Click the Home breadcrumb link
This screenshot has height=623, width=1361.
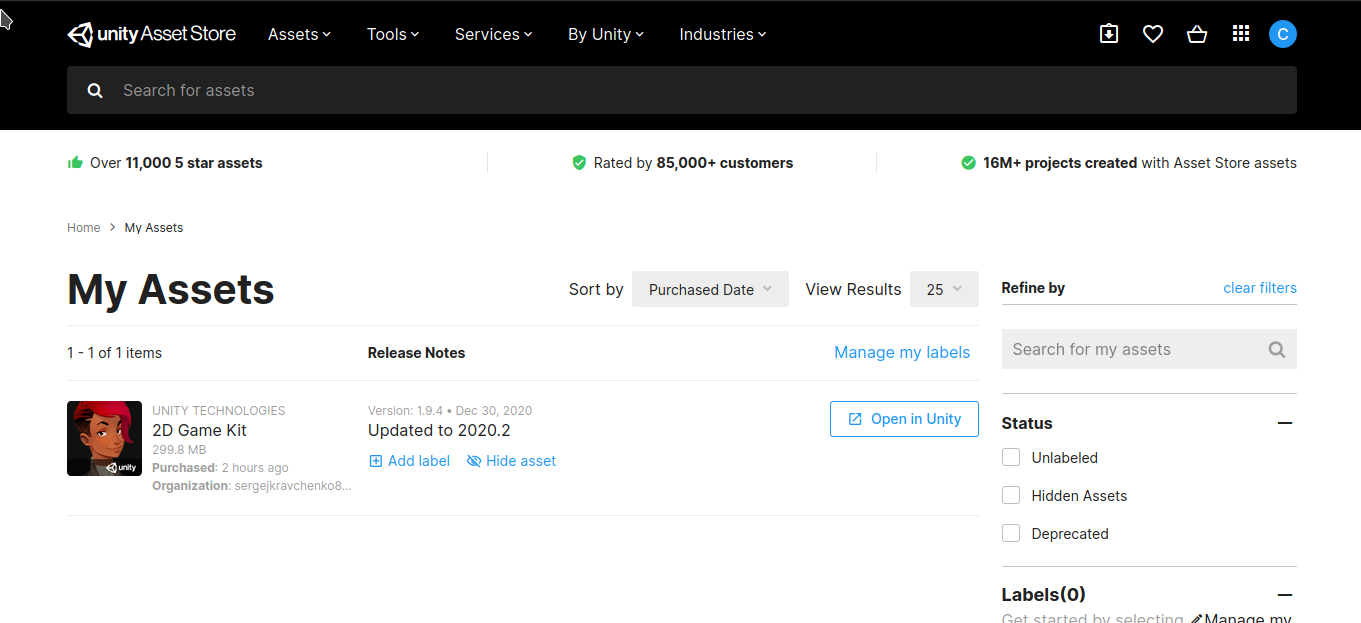[84, 228]
